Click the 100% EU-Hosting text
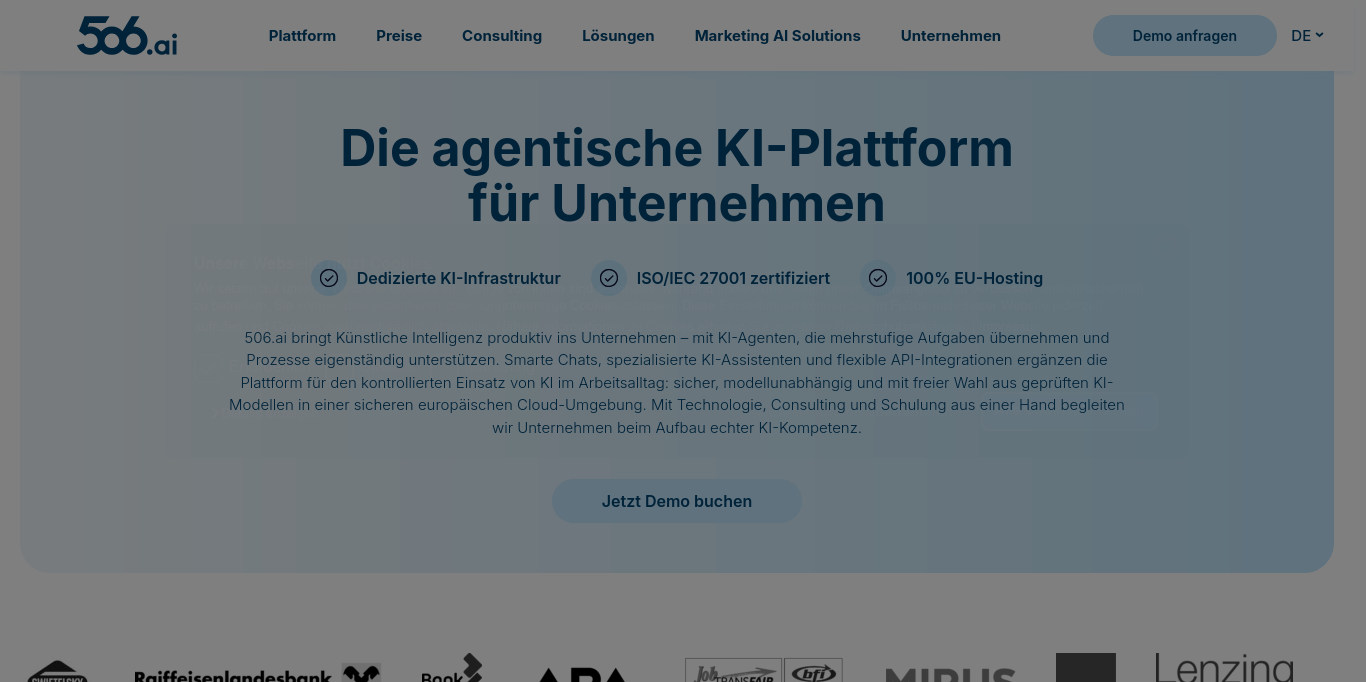 (974, 279)
